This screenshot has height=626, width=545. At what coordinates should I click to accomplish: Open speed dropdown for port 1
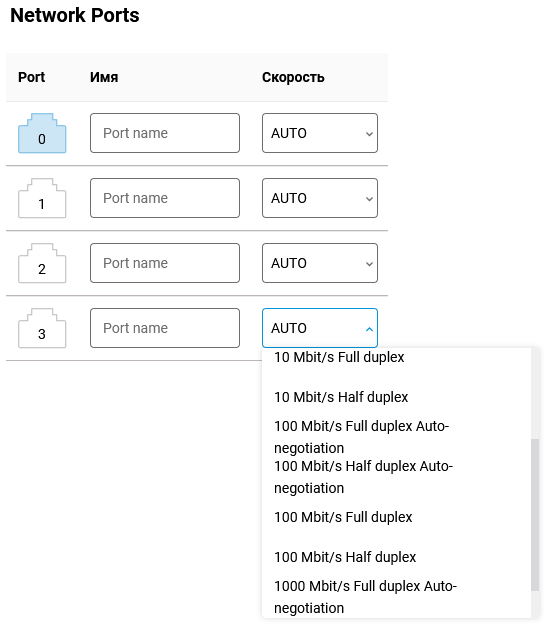pyautogui.click(x=320, y=198)
